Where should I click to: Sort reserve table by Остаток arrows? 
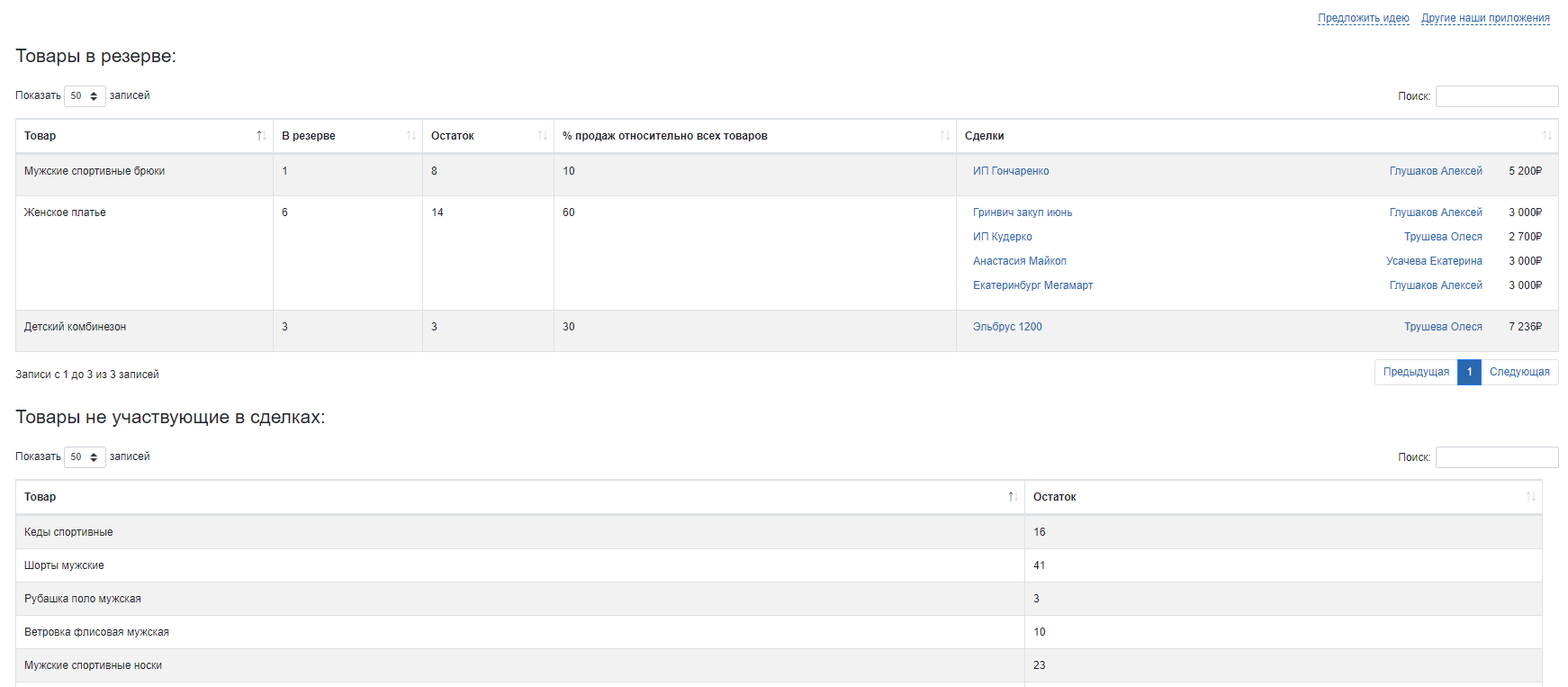coord(542,136)
